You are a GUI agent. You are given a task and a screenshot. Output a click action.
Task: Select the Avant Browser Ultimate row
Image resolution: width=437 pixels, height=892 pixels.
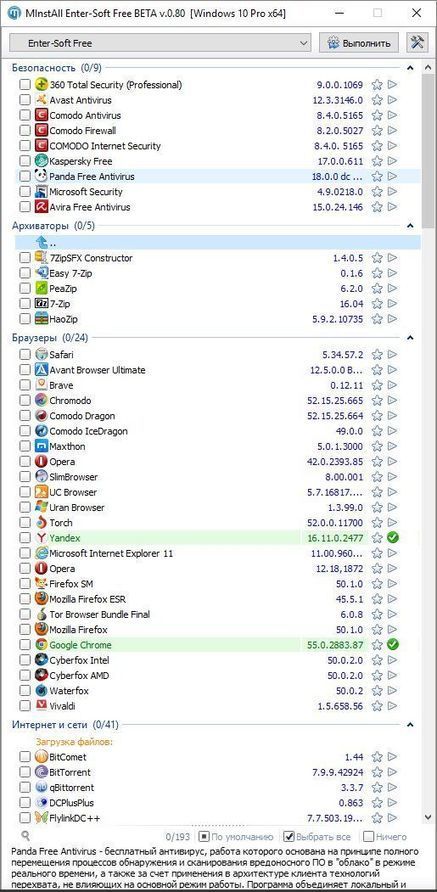(218, 370)
